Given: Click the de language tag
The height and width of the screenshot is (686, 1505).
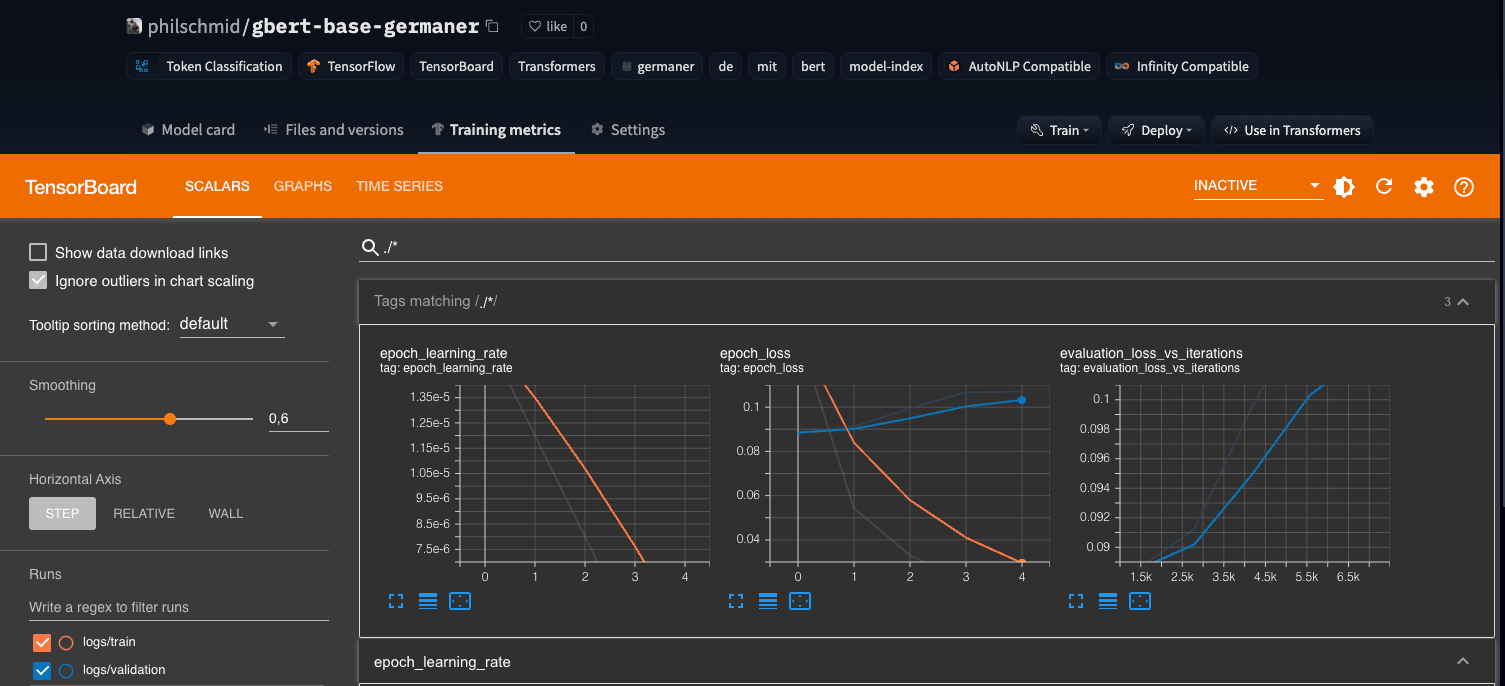Looking at the screenshot, I should coord(726,66).
